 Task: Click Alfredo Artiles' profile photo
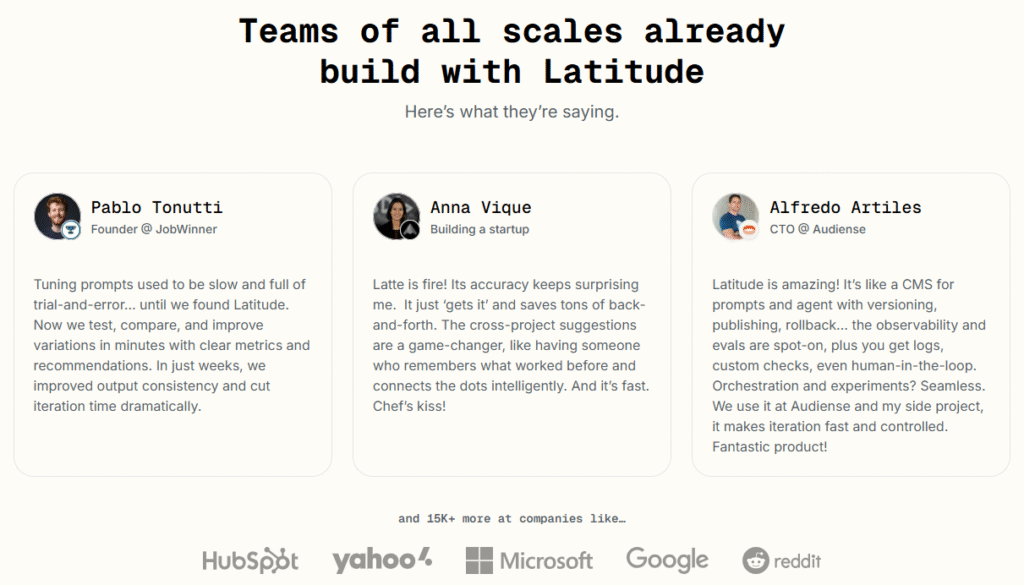click(736, 216)
